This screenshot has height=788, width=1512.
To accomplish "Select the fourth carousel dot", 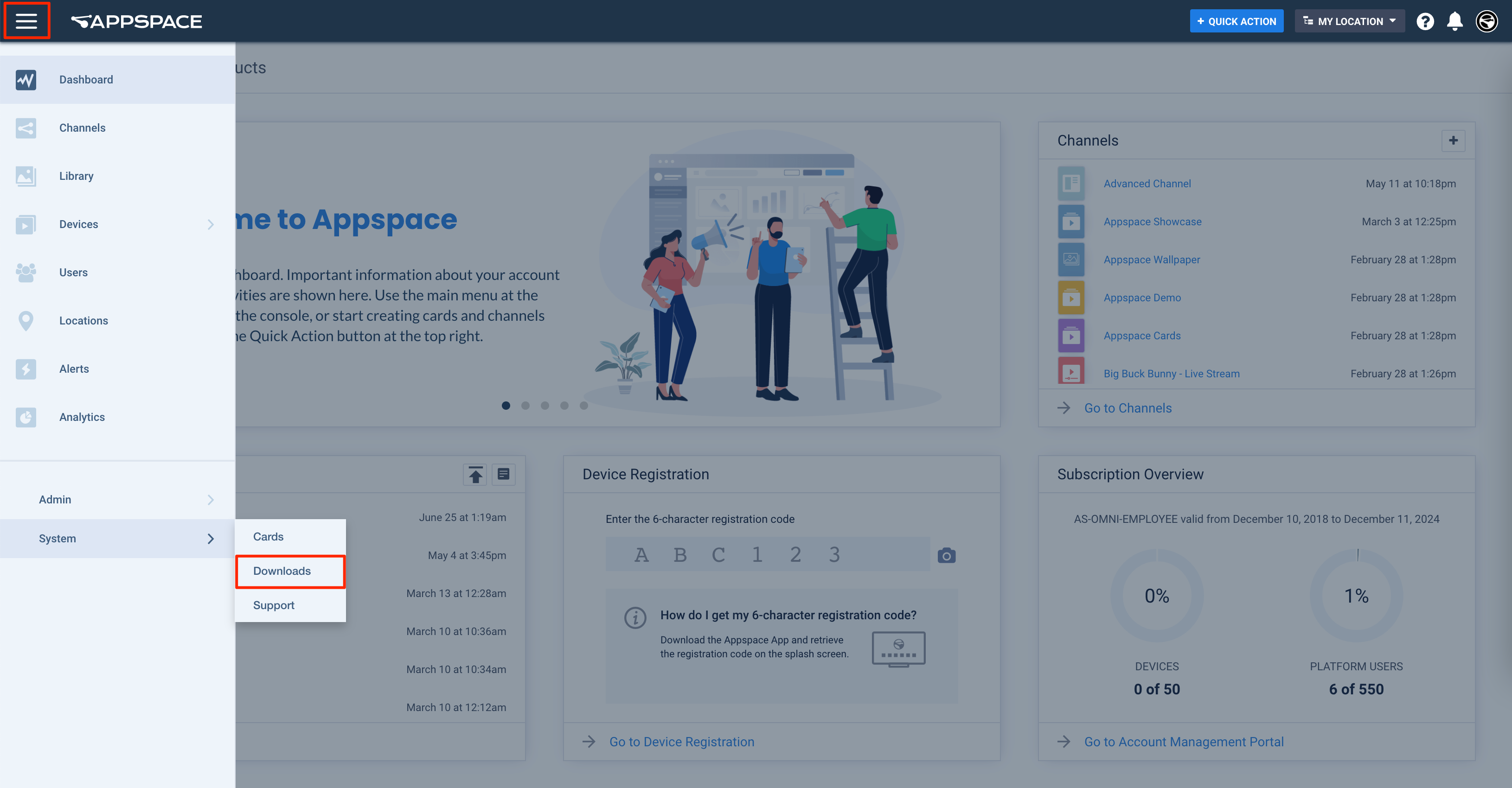I will pos(564,406).
